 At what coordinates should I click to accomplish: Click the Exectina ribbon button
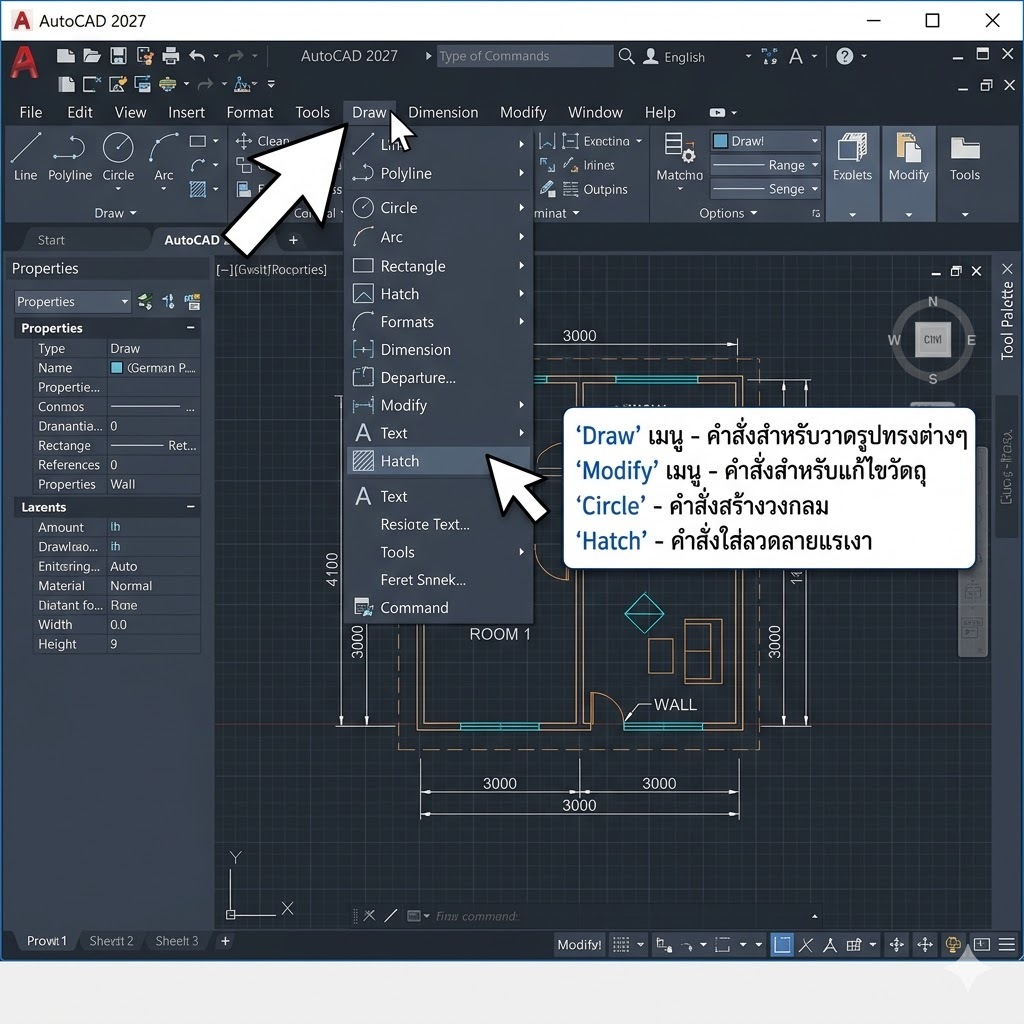(x=601, y=141)
